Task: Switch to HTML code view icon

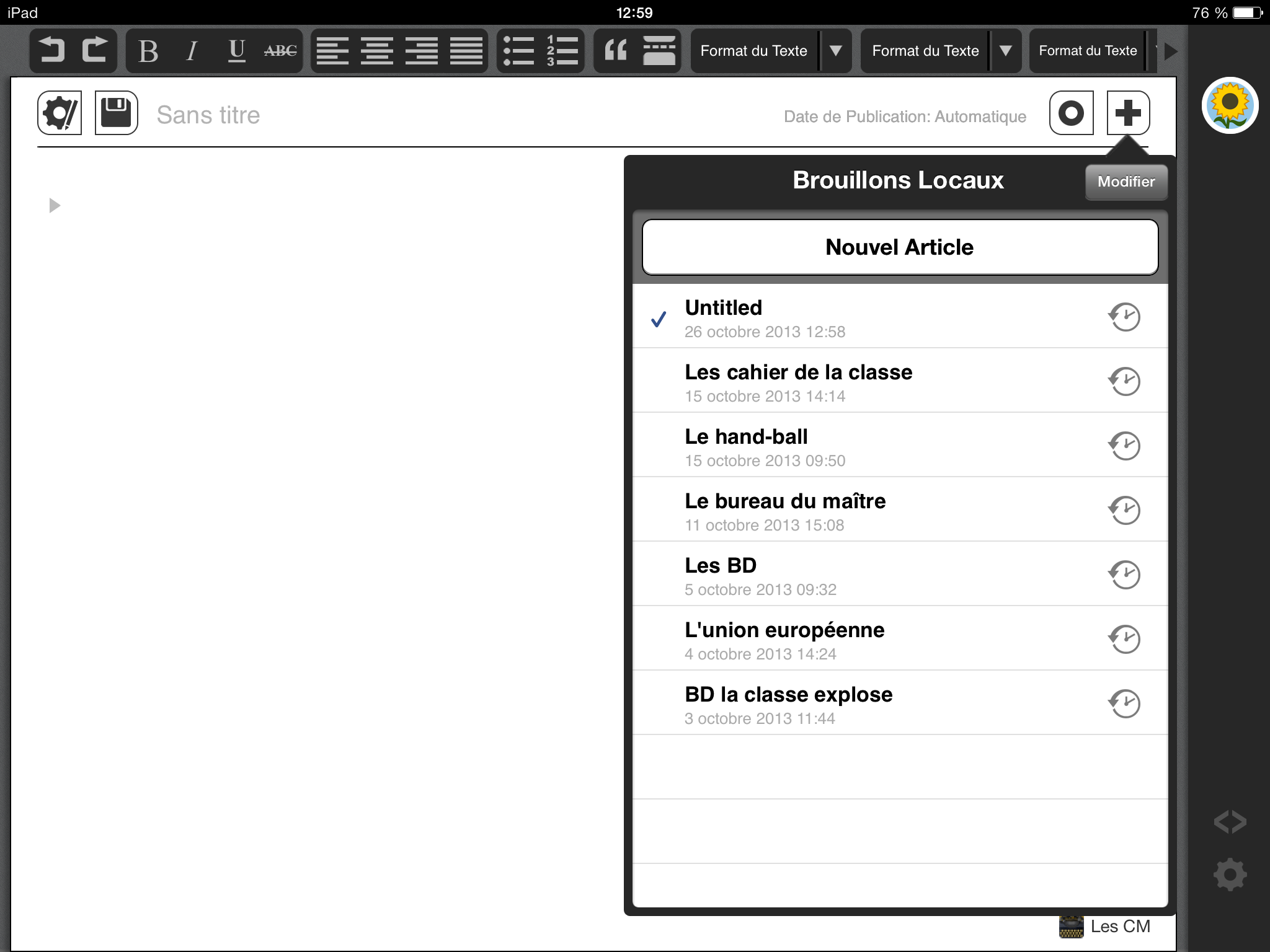Action: 1230,822
